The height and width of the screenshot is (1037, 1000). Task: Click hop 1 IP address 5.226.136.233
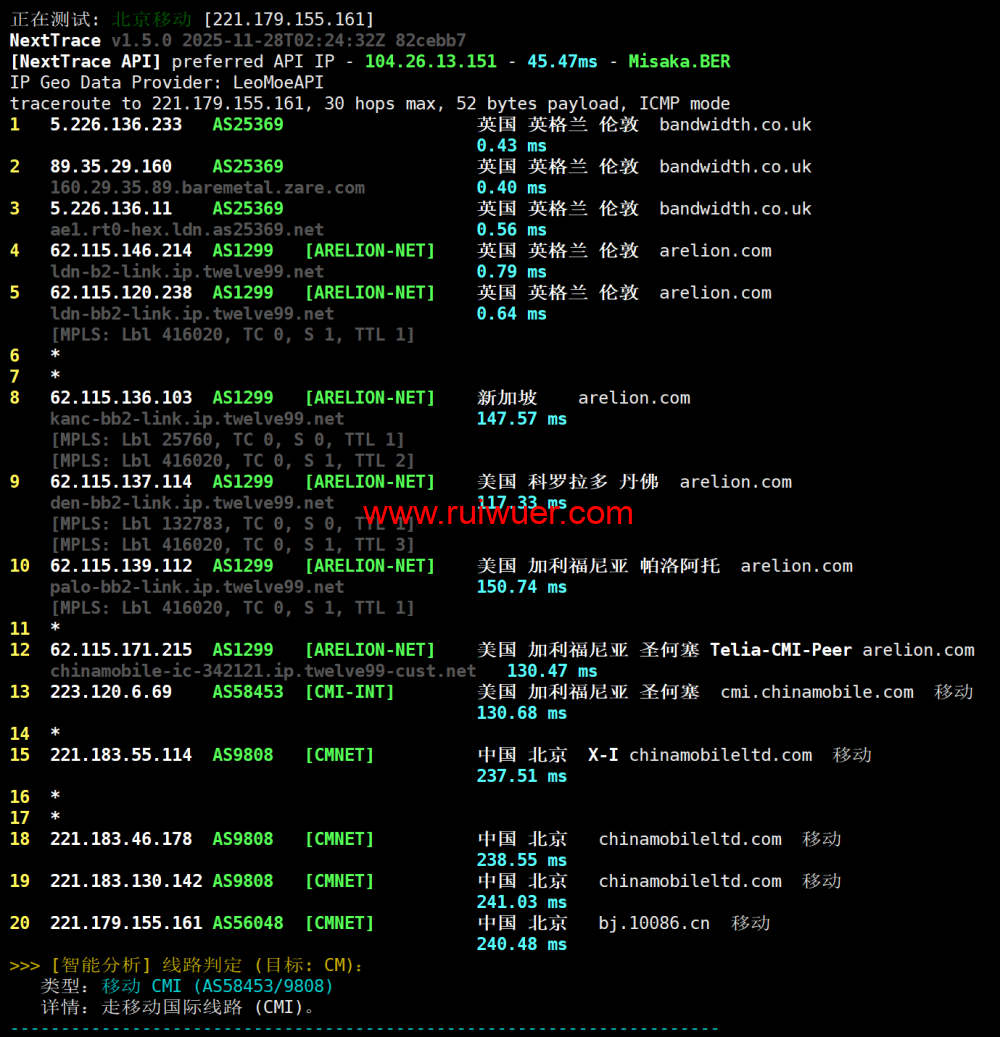click(x=116, y=125)
